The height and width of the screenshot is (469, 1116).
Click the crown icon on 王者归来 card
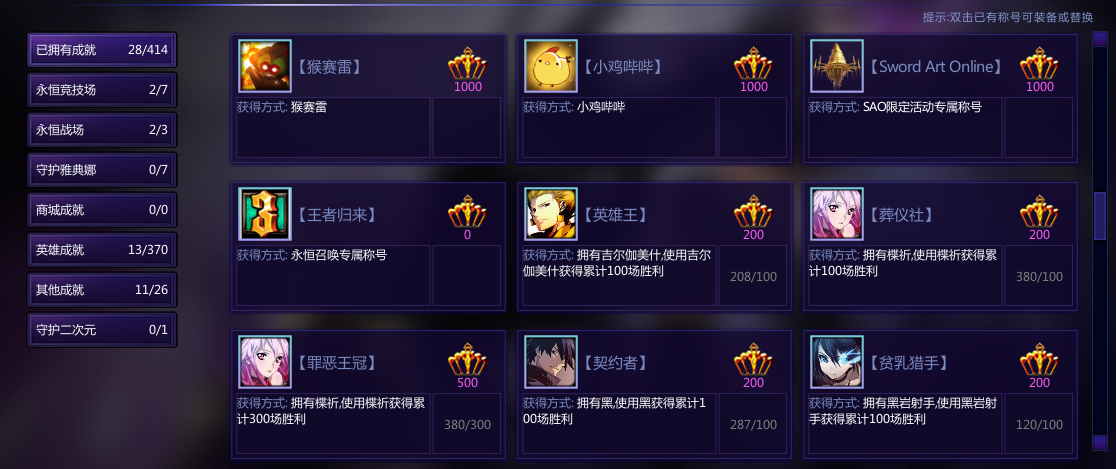click(467, 212)
